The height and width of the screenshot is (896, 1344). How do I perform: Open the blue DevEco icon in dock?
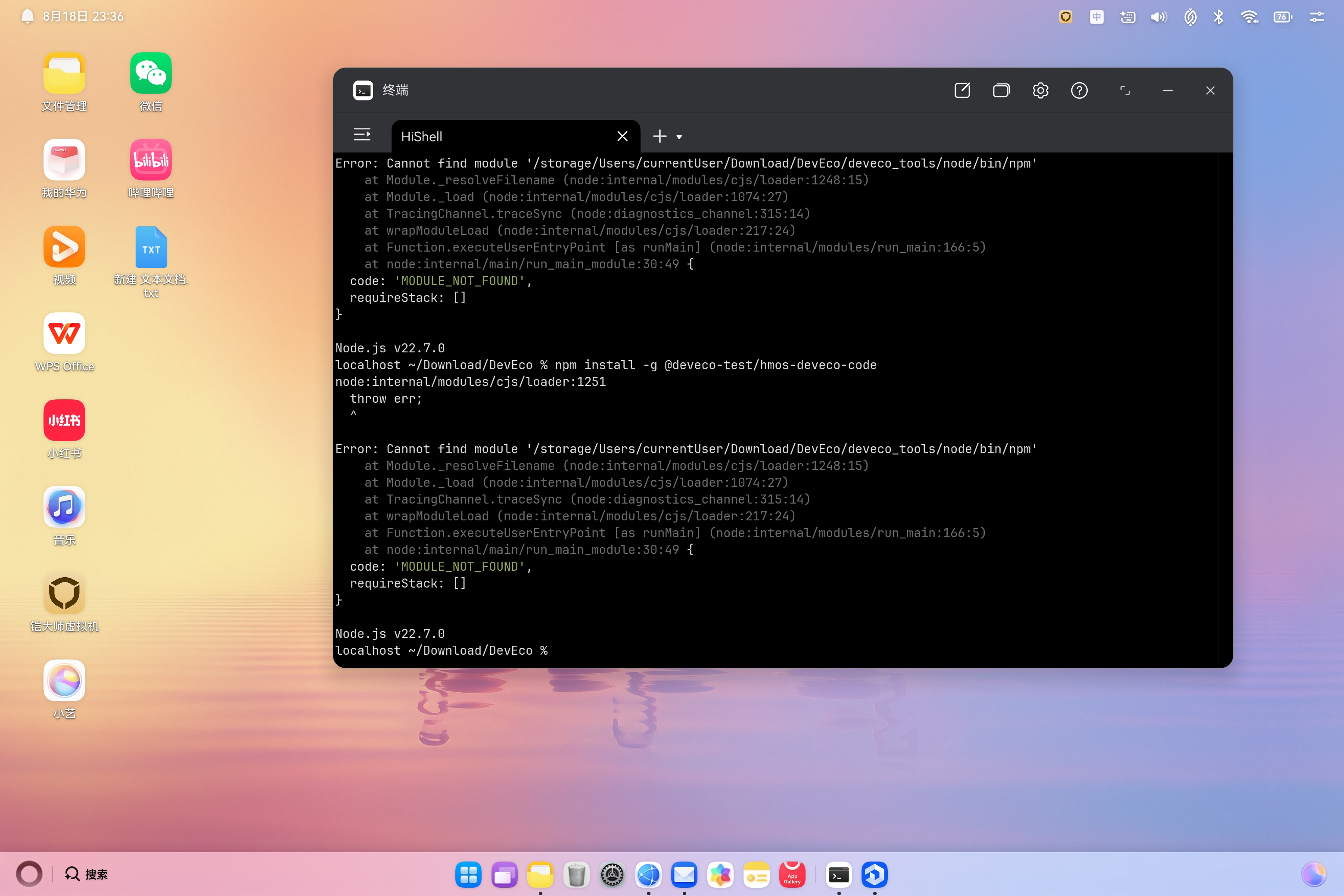[874, 874]
